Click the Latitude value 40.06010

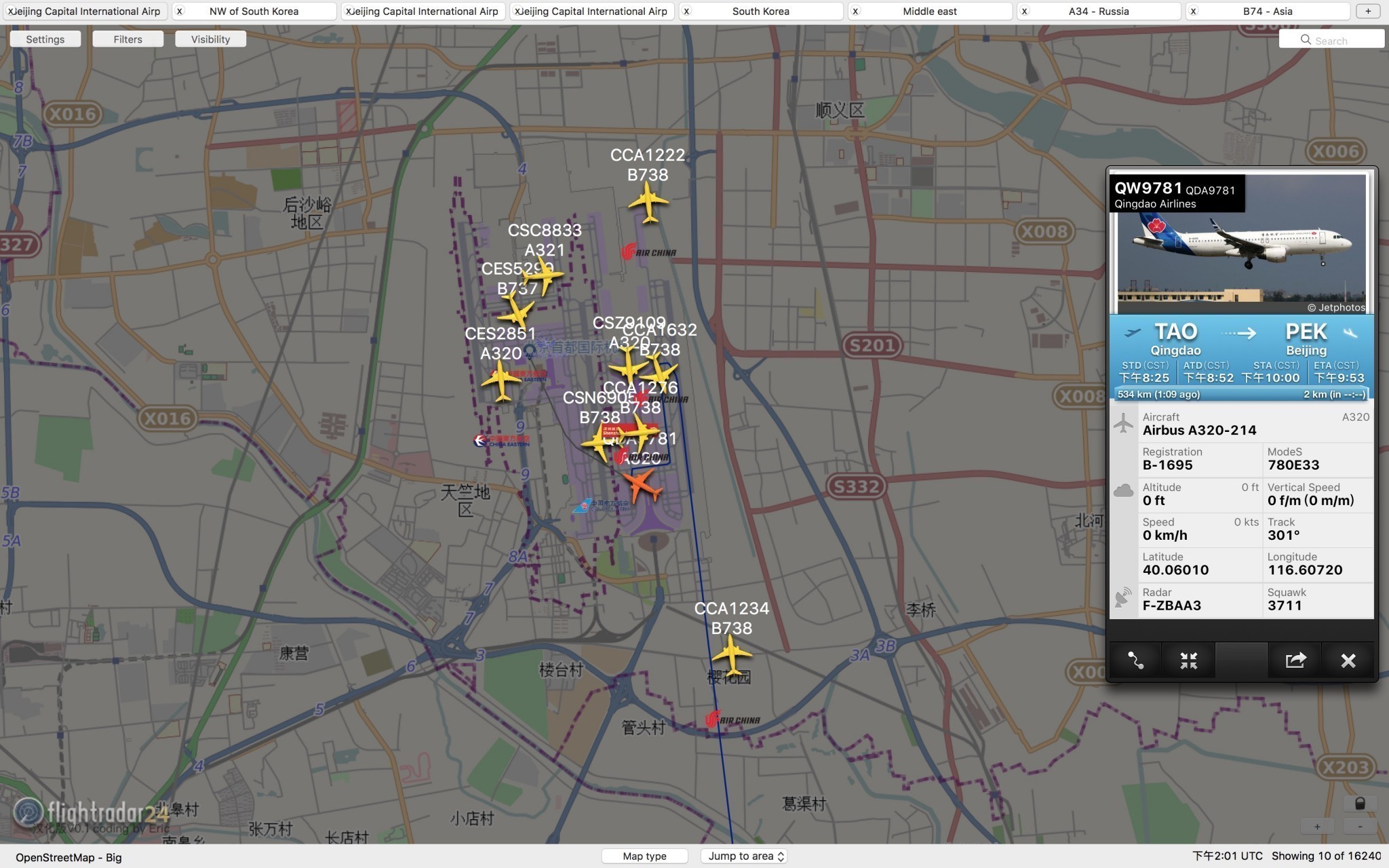[1175, 570]
